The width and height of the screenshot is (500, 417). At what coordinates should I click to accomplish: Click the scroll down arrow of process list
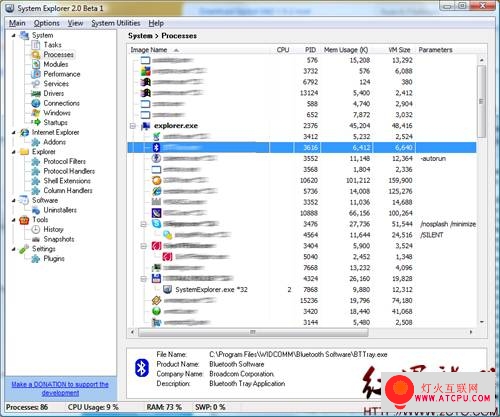(x=482, y=322)
